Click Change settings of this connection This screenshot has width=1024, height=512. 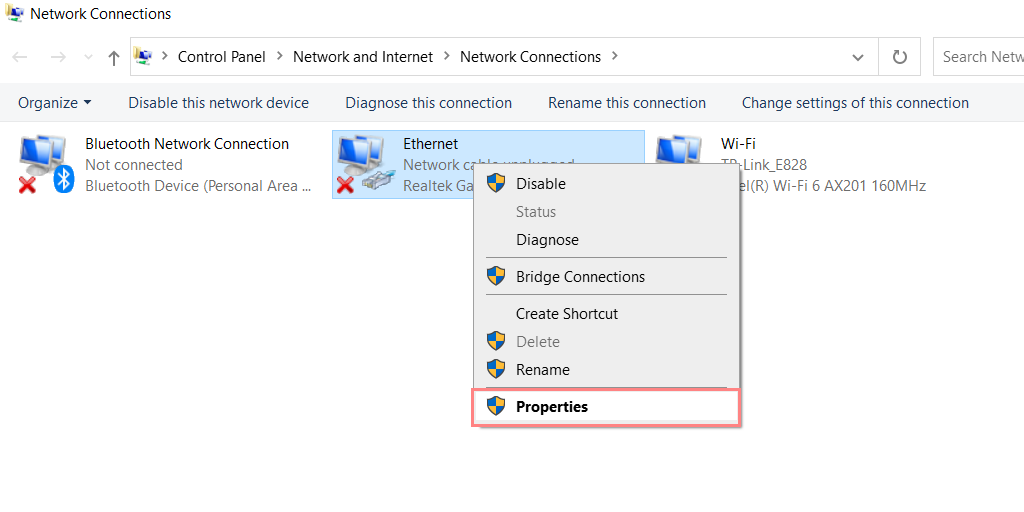point(856,103)
